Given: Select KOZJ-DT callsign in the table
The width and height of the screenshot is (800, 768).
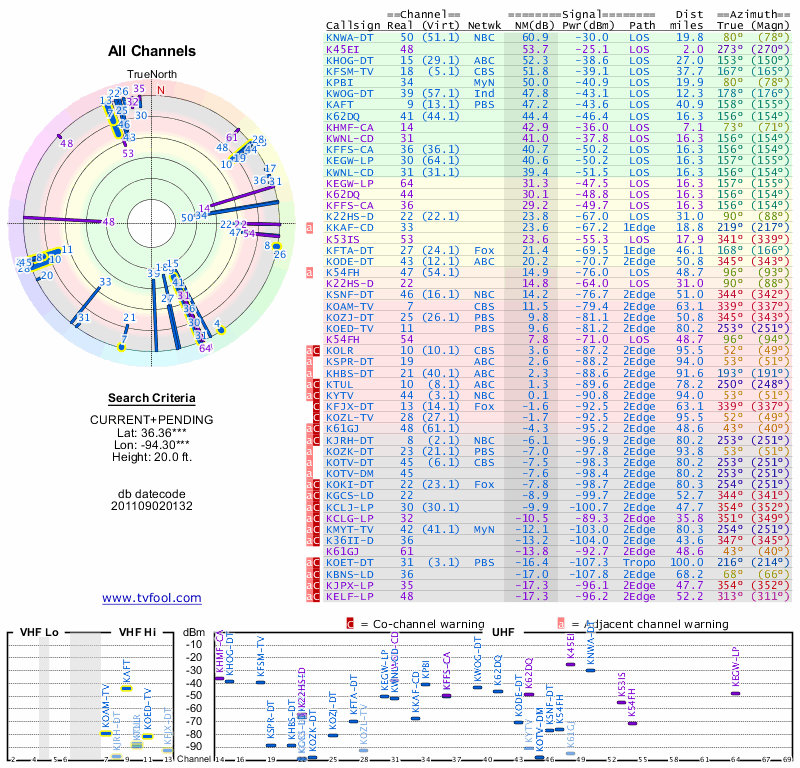Looking at the screenshot, I should click(x=349, y=317).
